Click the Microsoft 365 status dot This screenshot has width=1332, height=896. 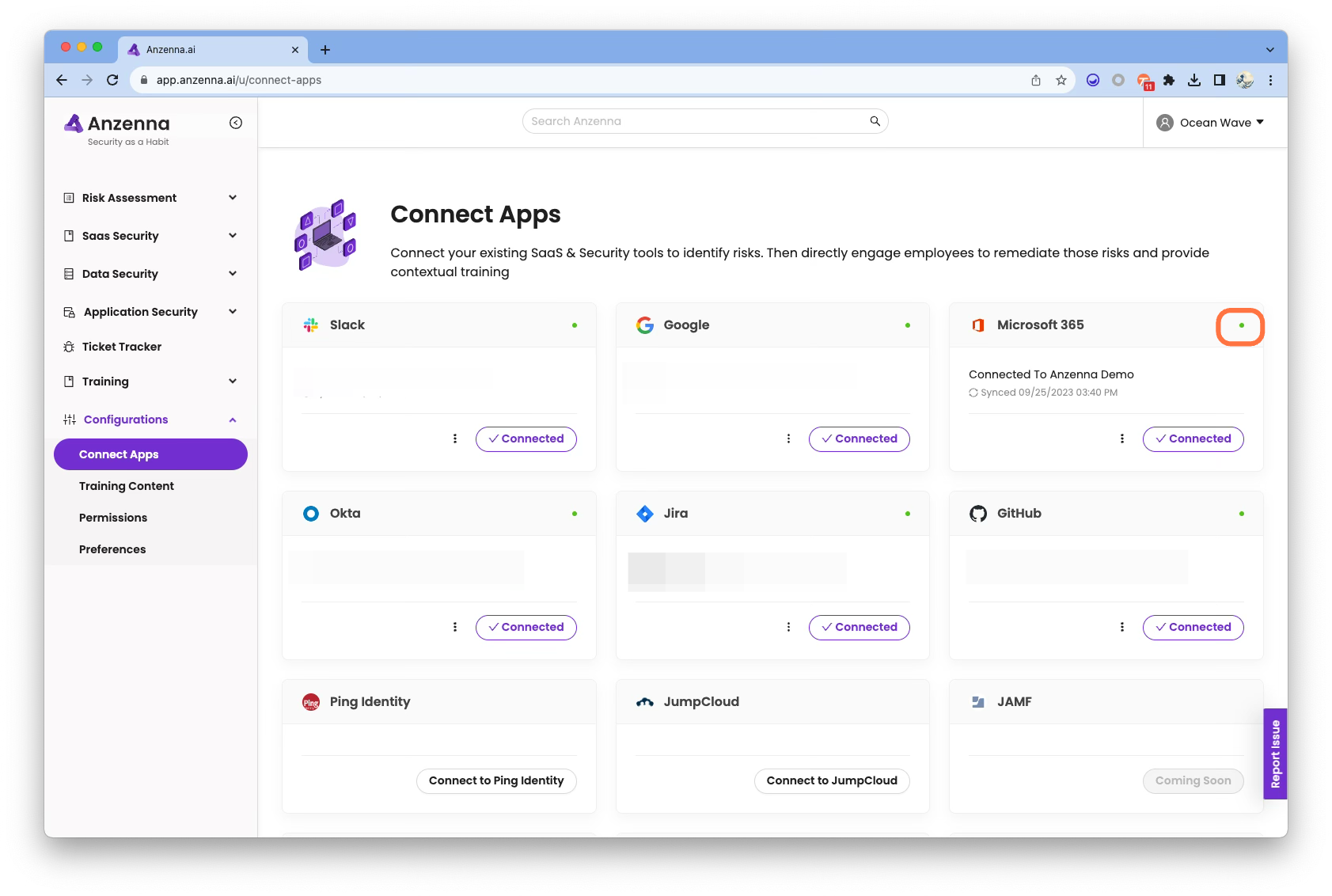click(1241, 325)
